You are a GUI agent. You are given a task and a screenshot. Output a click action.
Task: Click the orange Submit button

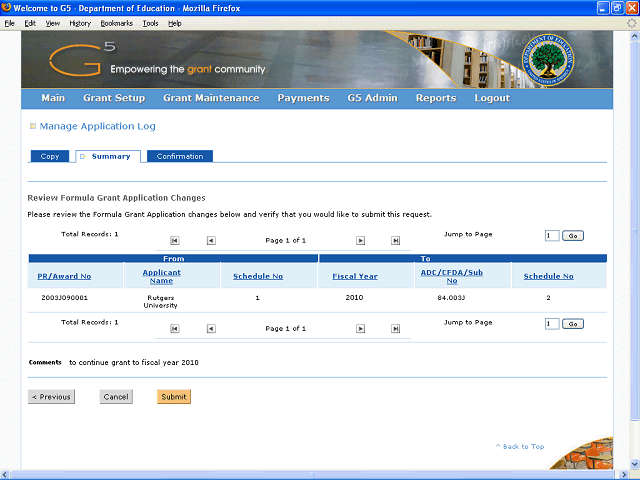coord(174,397)
